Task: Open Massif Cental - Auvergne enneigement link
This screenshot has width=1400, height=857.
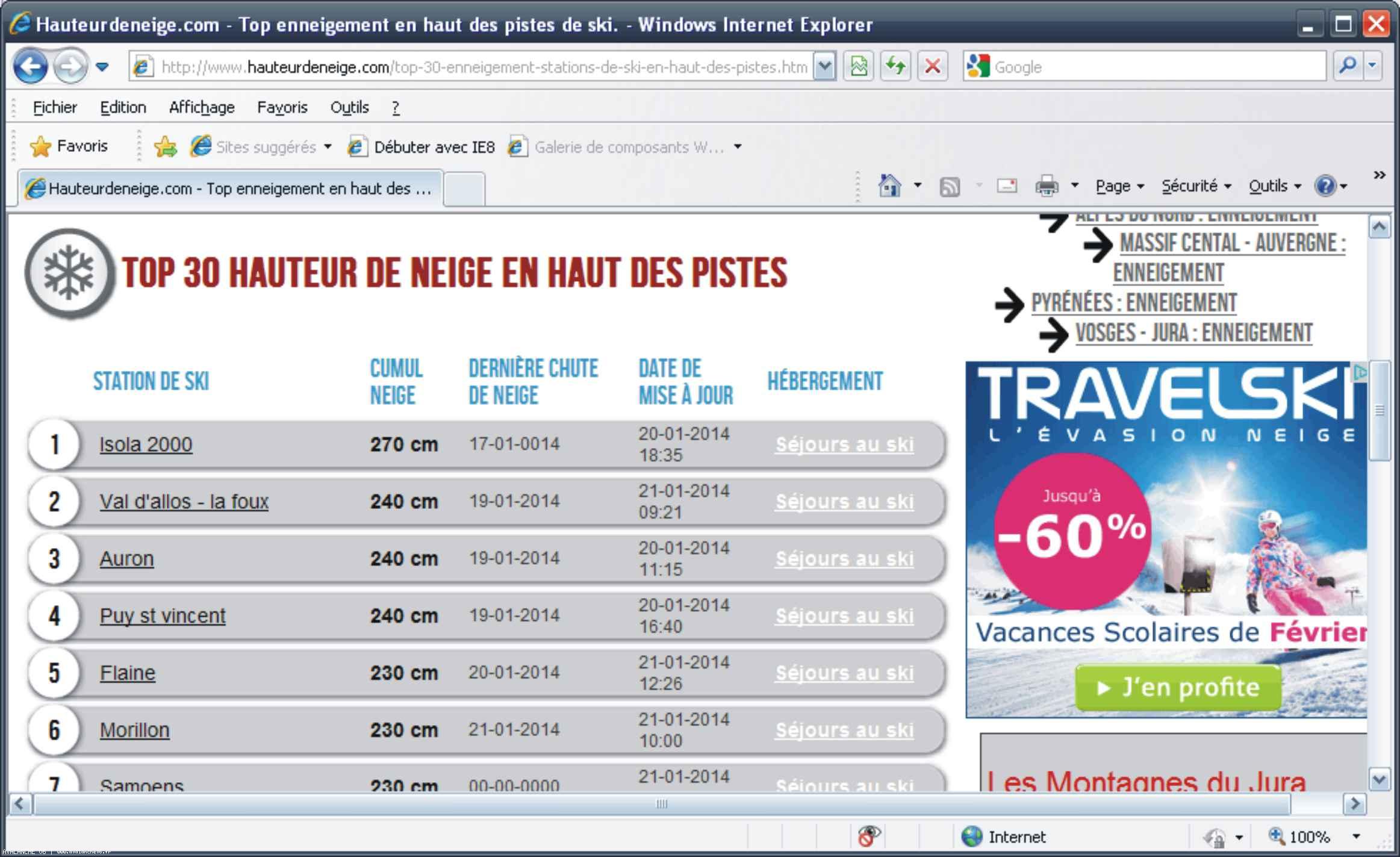Action: pyautogui.click(x=1228, y=258)
